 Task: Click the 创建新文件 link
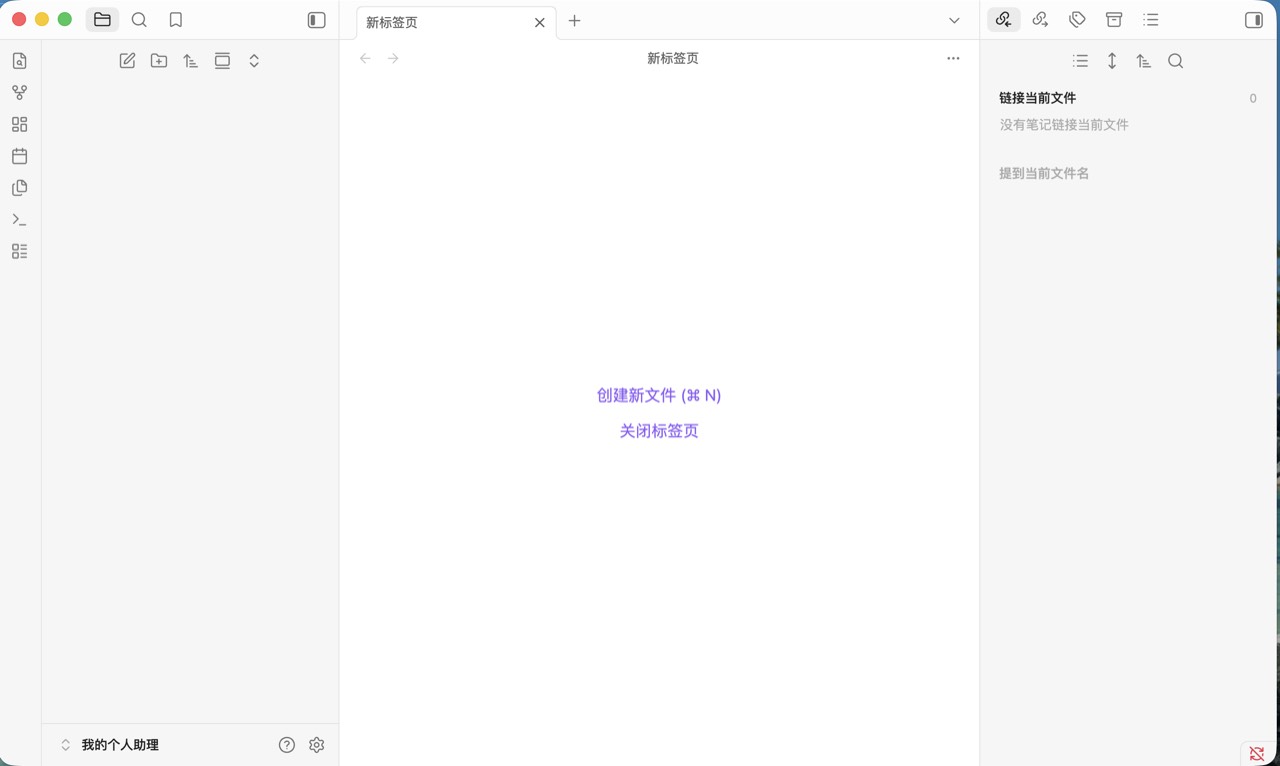pyautogui.click(x=659, y=395)
